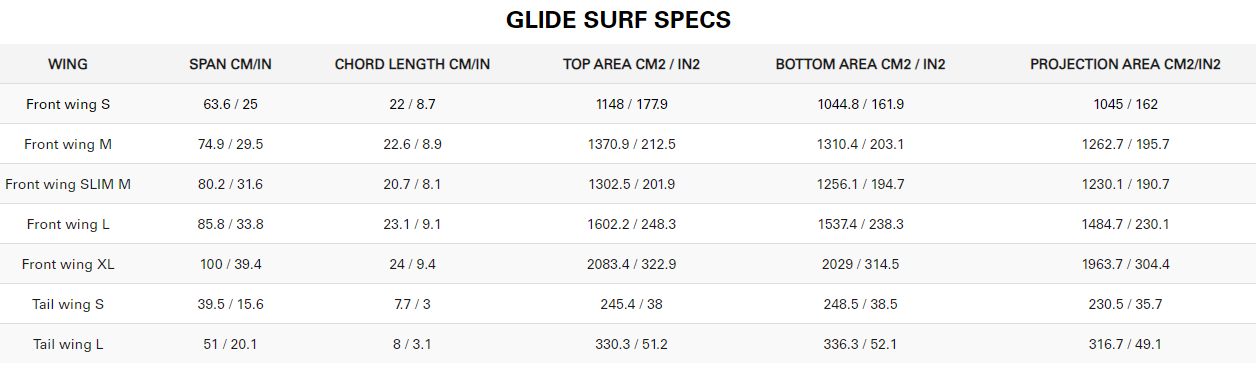Click the projection value 316.7 / 49.1

(x=1125, y=344)
